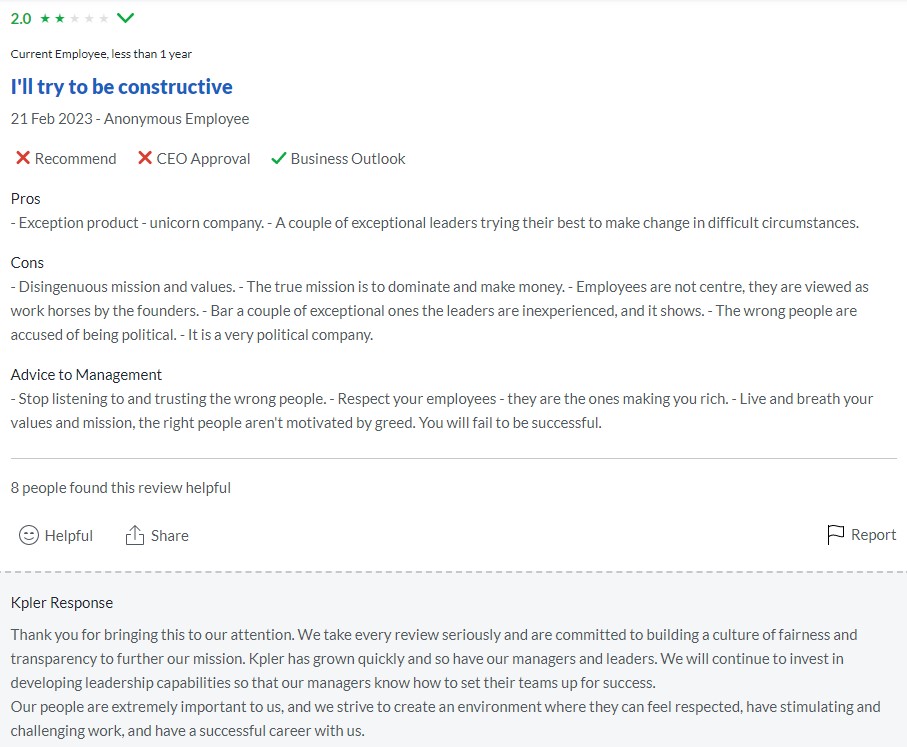
Task: Click the red X beside CEO Approval
Action: tap(145, 158)
